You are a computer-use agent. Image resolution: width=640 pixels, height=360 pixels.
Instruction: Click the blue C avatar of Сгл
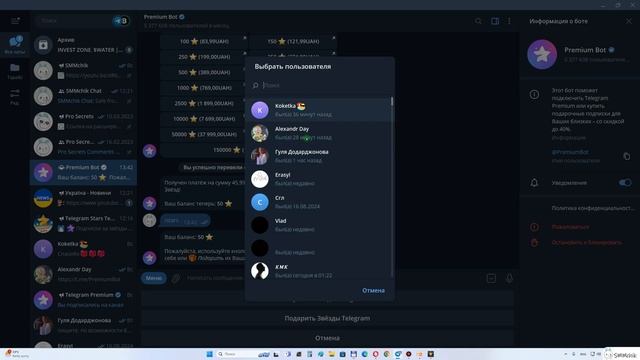tap(260, 202)
